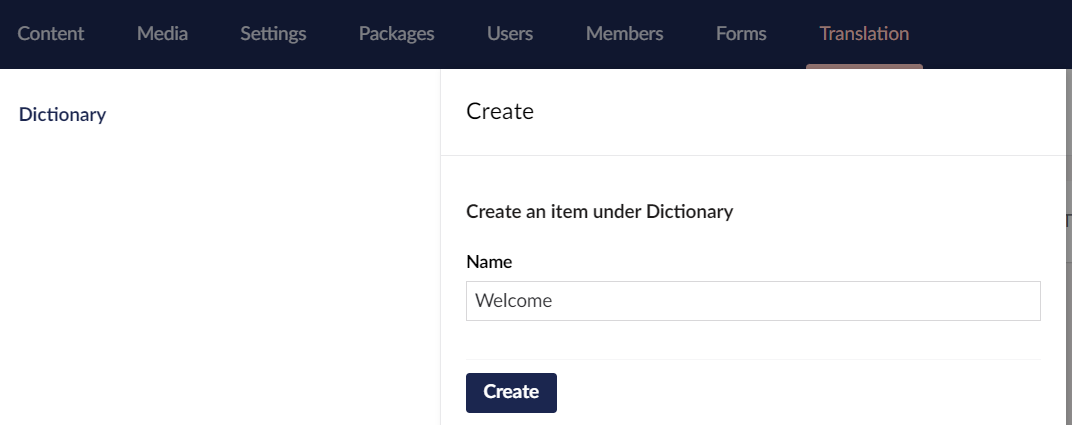Go to the Settings section
This screenshot has width=1072, height=425.
(x=273, y=33)
